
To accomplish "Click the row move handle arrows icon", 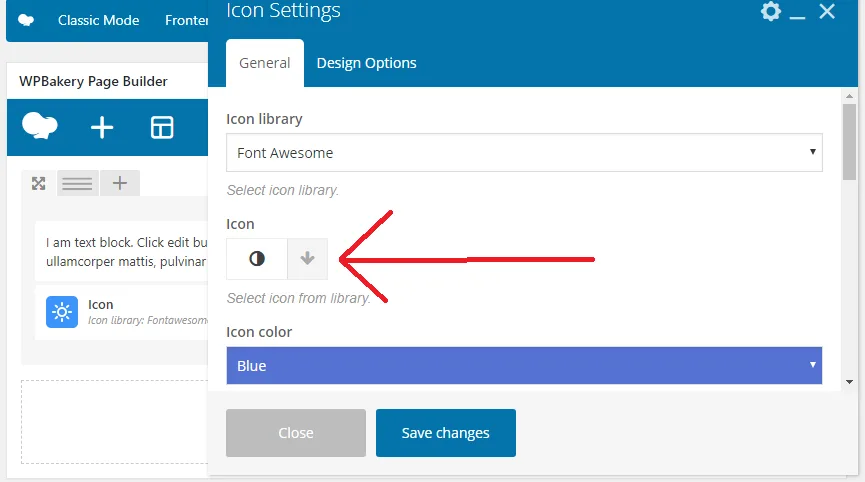I will click(39, 184).
